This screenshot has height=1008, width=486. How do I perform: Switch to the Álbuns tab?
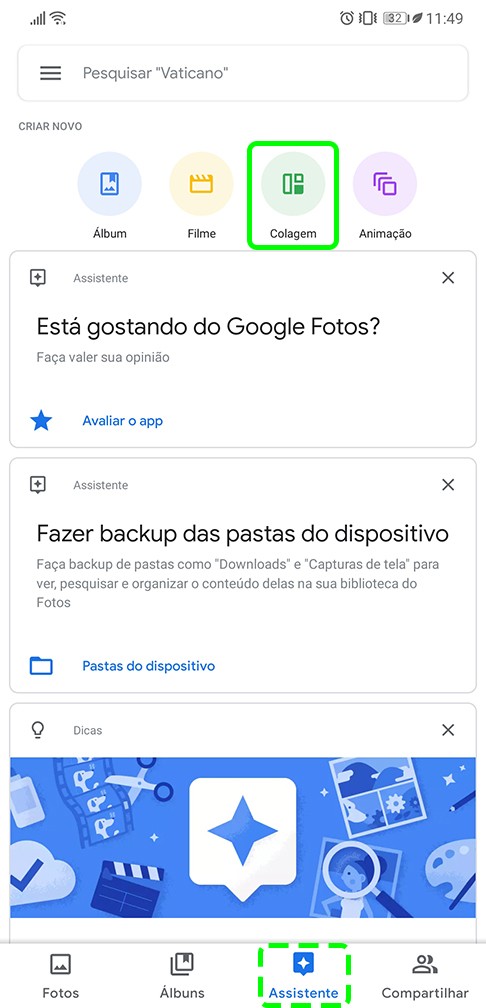(182, 976)
